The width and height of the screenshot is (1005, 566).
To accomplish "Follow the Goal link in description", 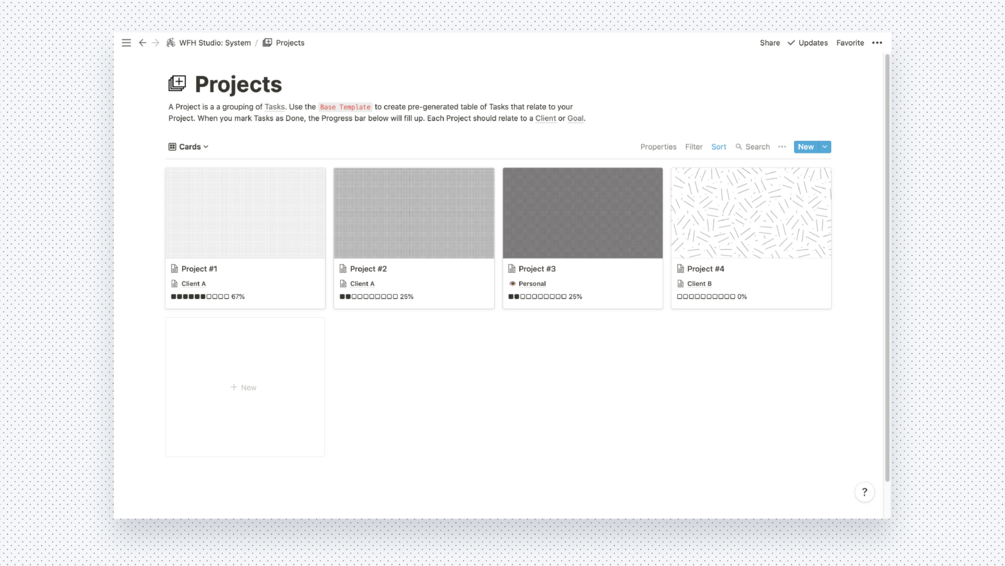I will [575, 118].
